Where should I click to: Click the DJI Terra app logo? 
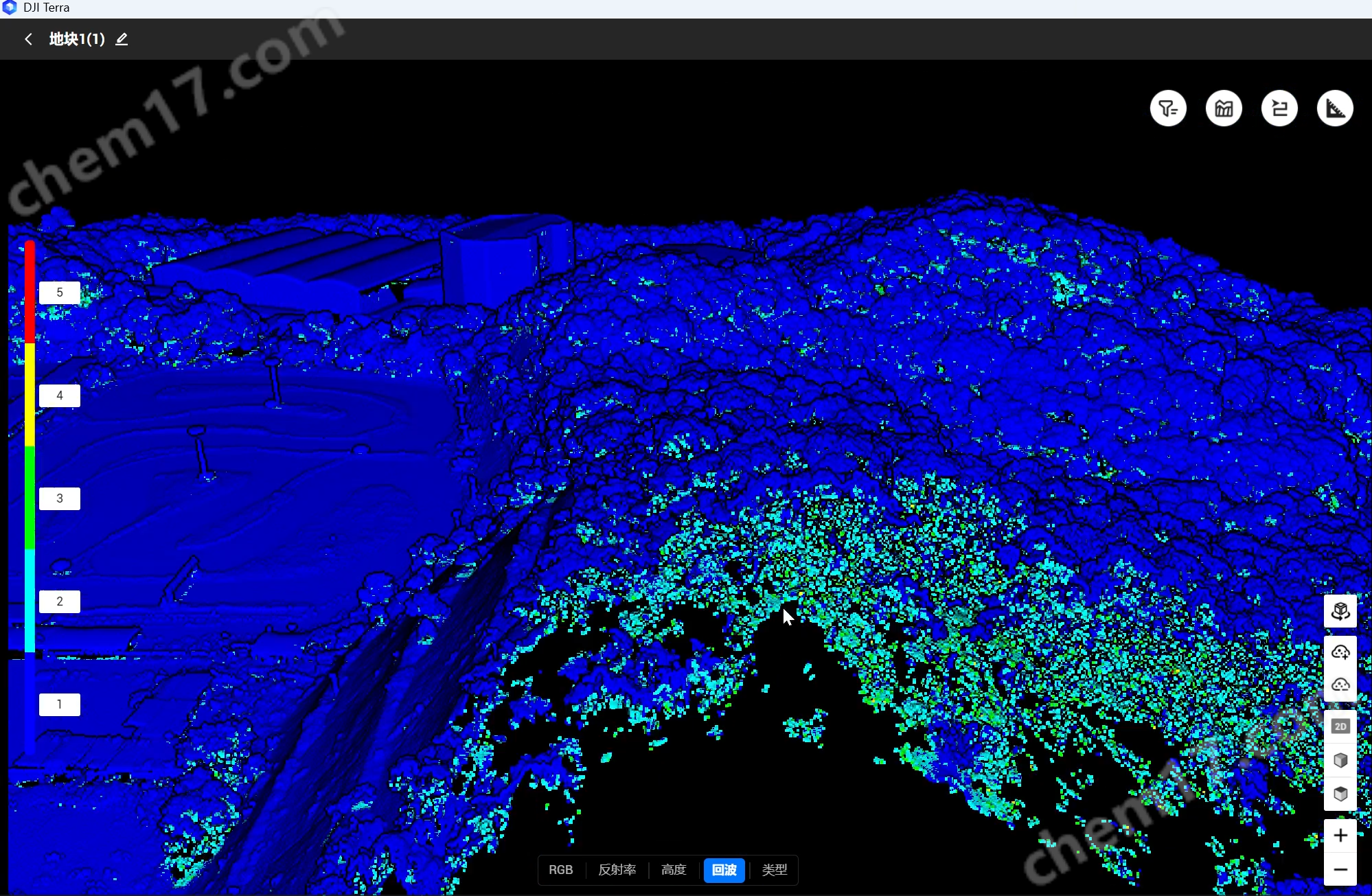10,8
